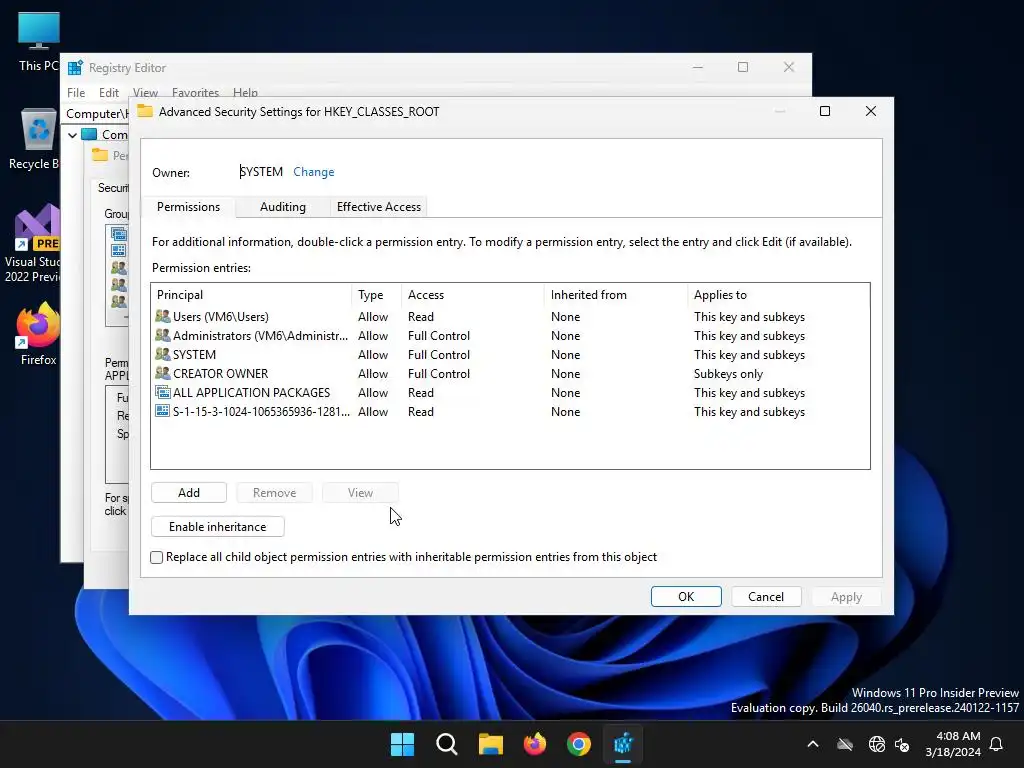Click Registry Editor taskbar icon
Image resolution: width=1024 pixels, height=768 pixels.
click(623, 744)
